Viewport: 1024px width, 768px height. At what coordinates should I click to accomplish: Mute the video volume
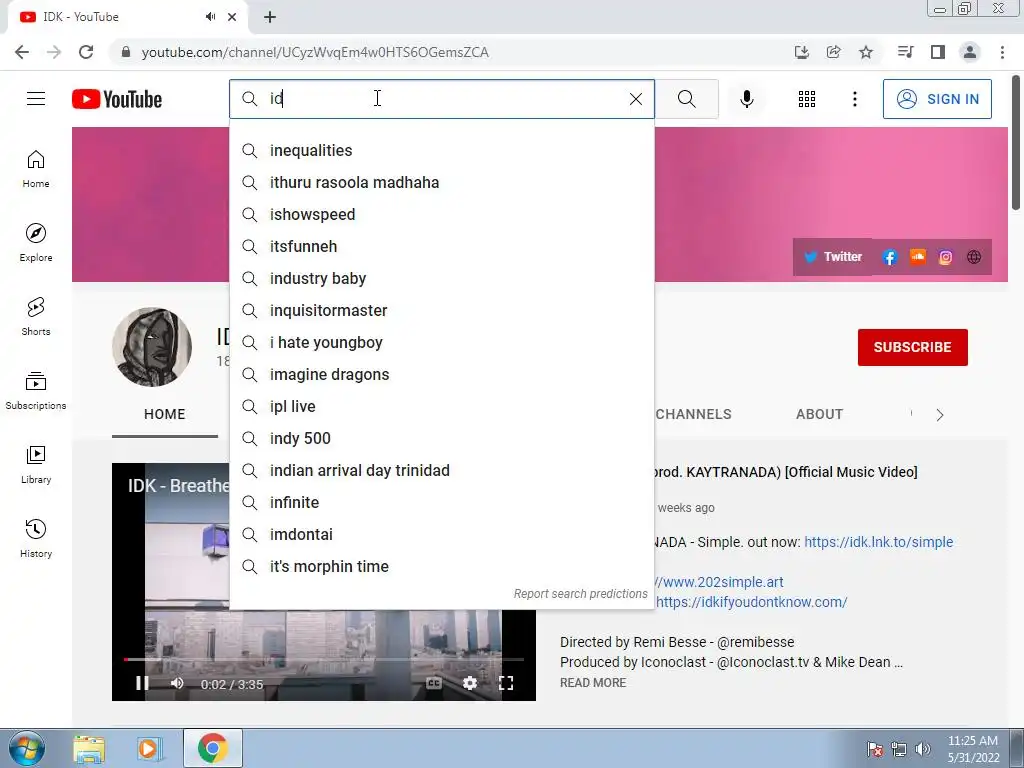(177, 683)
